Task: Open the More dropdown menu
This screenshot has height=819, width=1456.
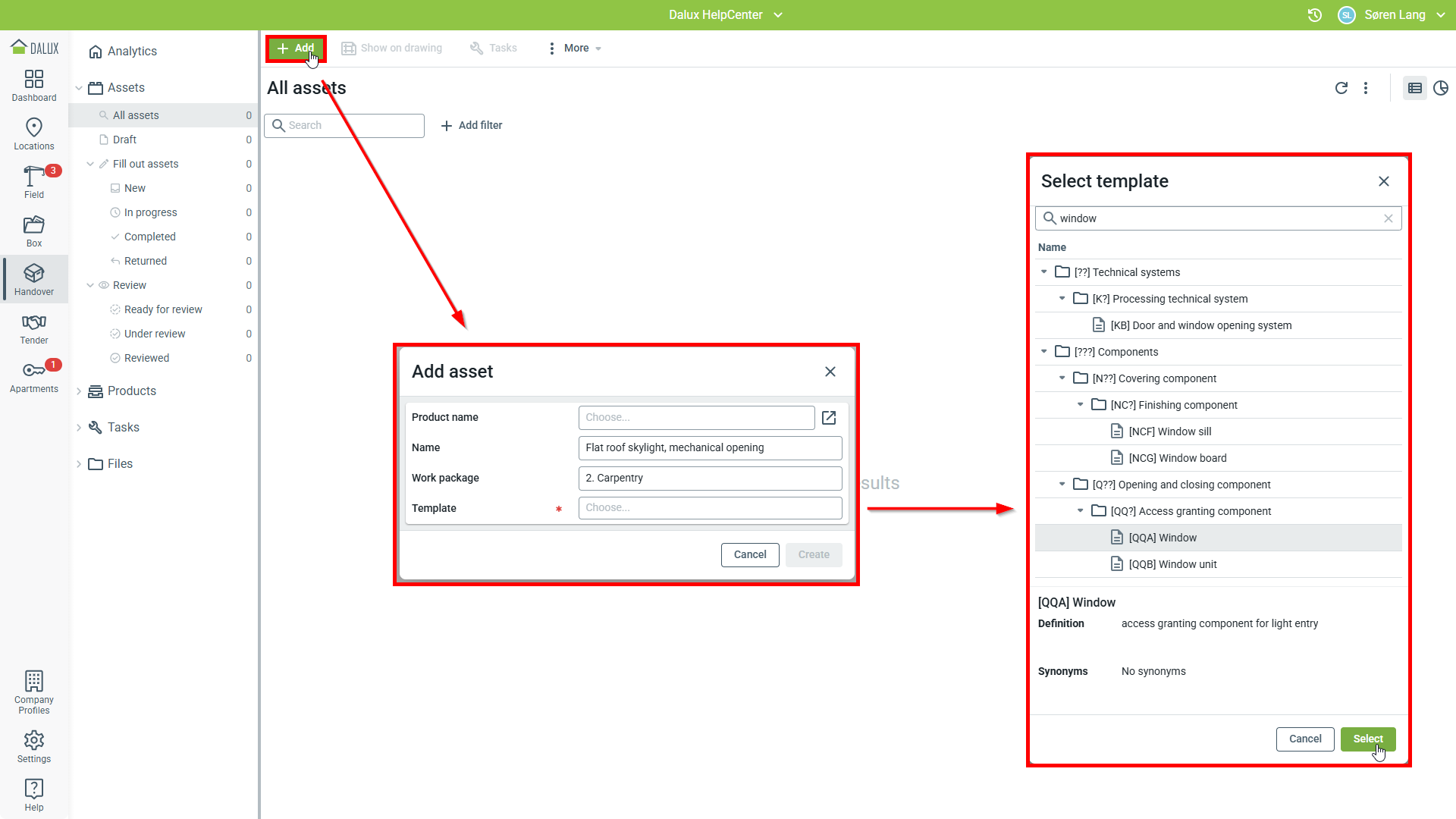Action: [x=575, y=48]
